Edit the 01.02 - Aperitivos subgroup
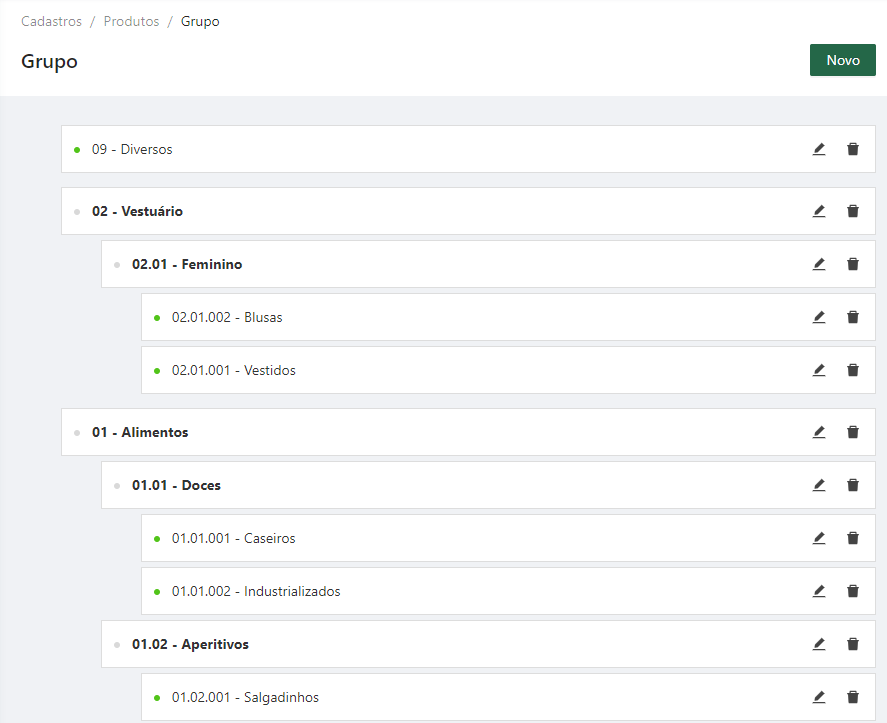 [819, 644]
